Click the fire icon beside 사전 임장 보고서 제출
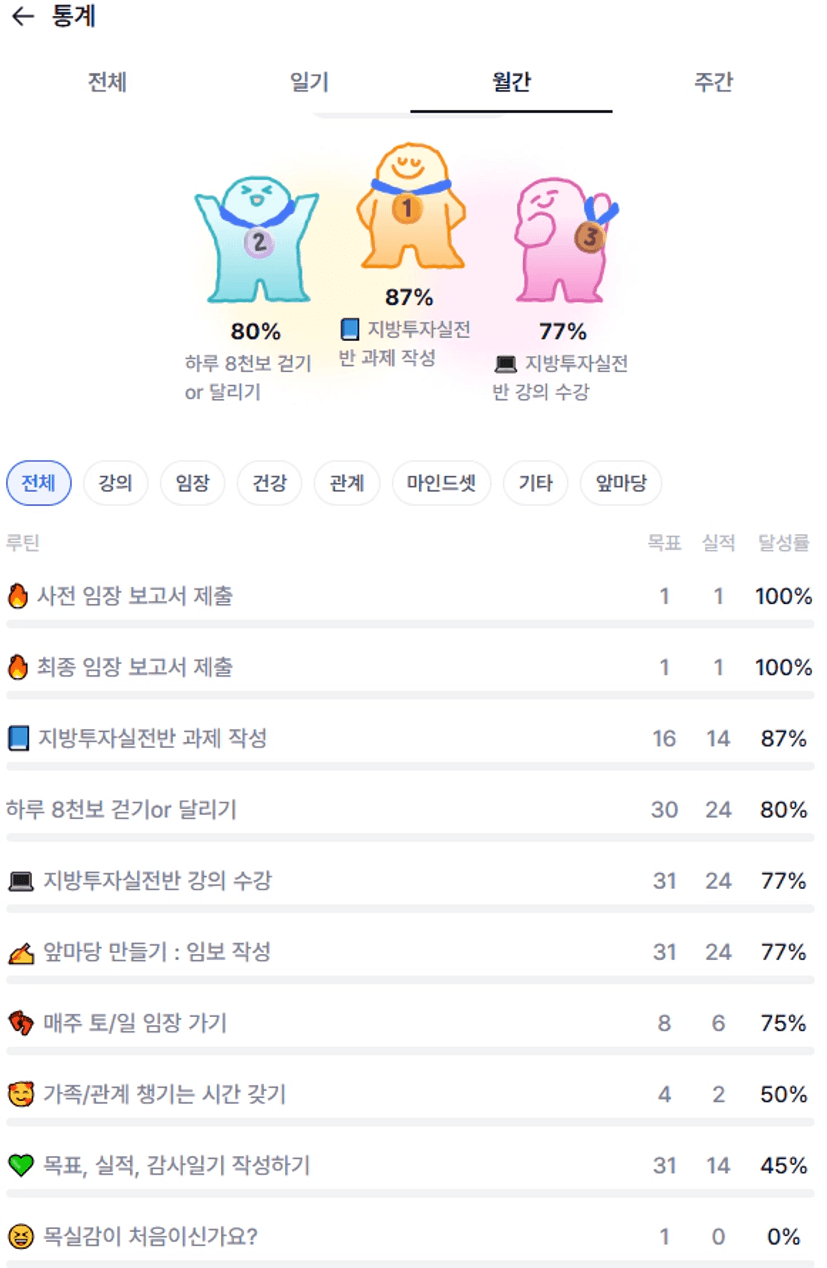The height and width of the screenshot is (1268, 827). (x=18, y=597)
